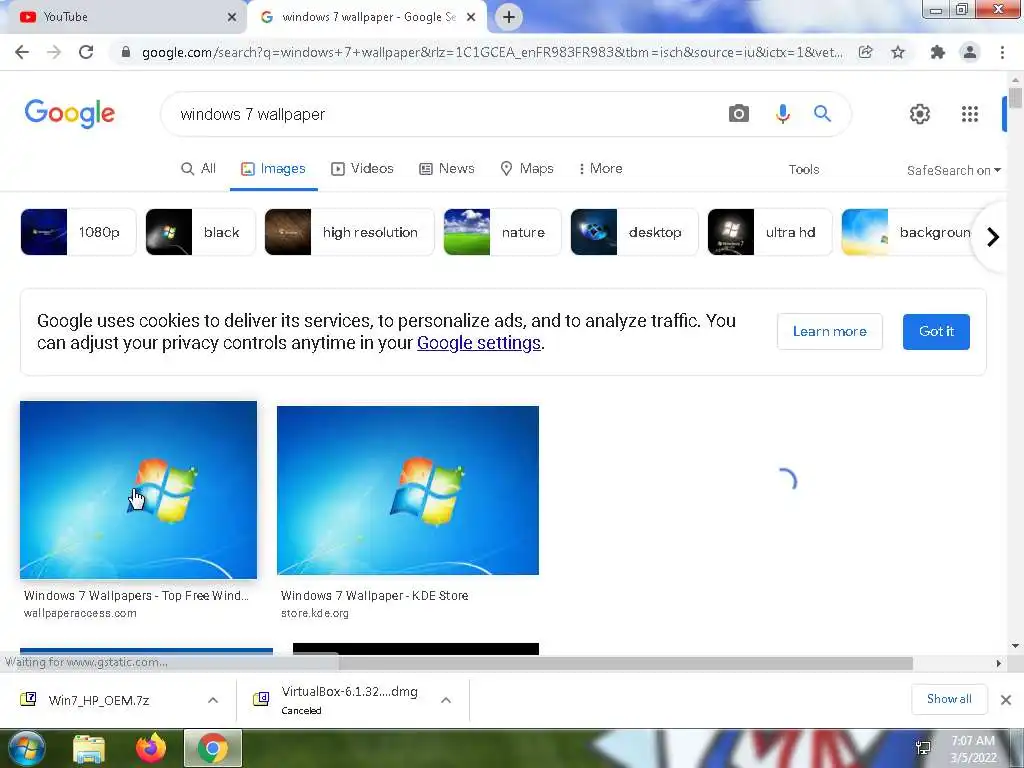Viewport: 1024px width, 768px height.
Task: Click the browser forward arrow
Action: 54,52
